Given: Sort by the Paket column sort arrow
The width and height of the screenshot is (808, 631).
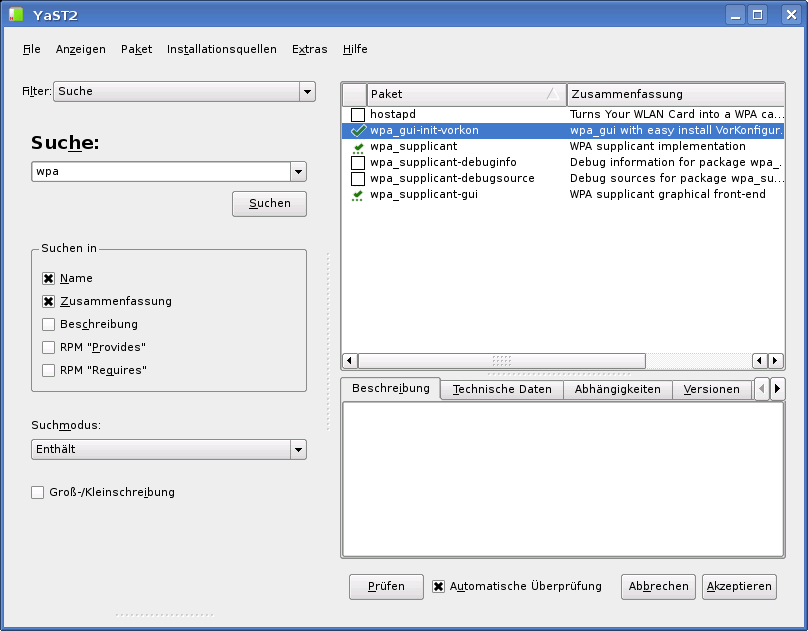Looking at the screenshot, I should click(x=552, y=94).
